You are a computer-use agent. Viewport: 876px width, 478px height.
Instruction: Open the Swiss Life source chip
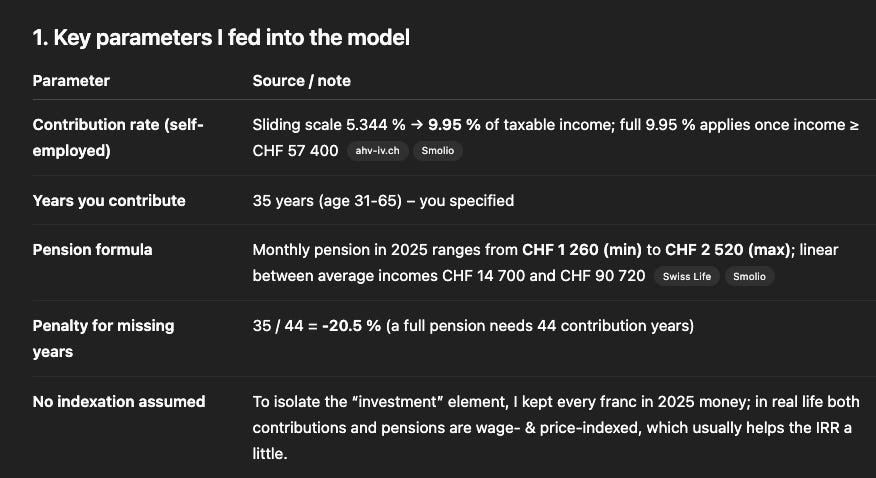pyautogui.click(x=687, y=276)
